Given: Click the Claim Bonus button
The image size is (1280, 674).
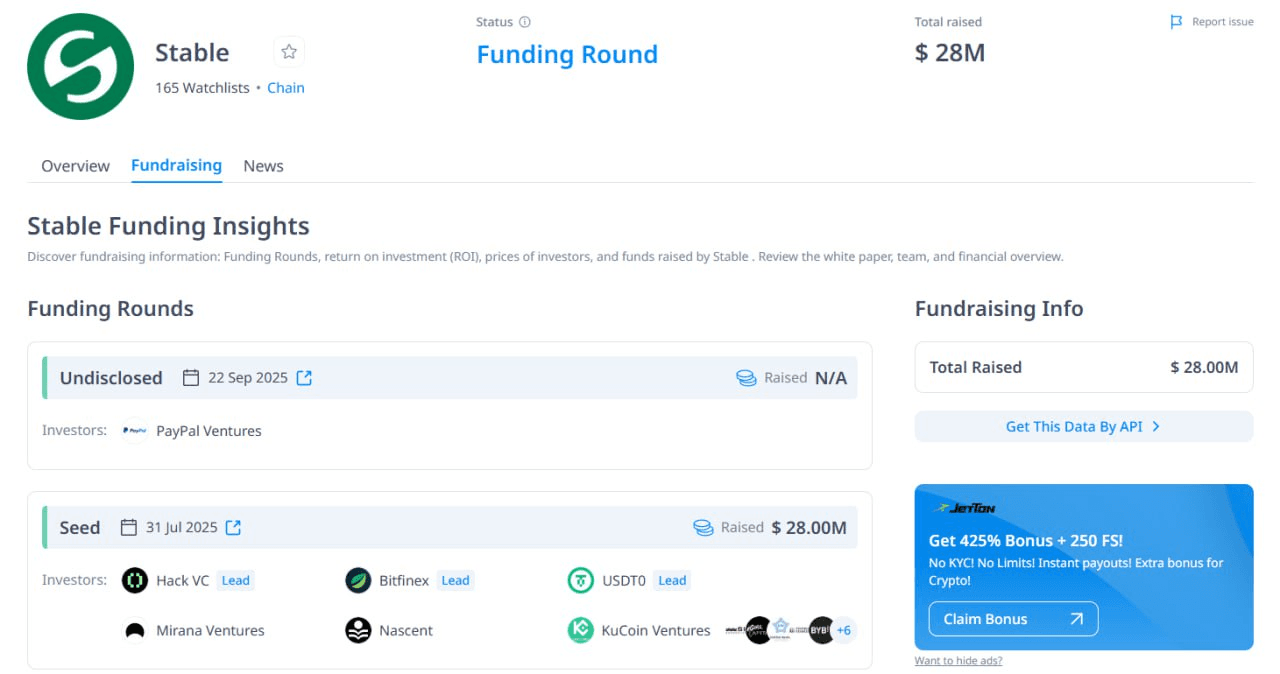Looking at the screenshot, I should tap(1013, 619).
